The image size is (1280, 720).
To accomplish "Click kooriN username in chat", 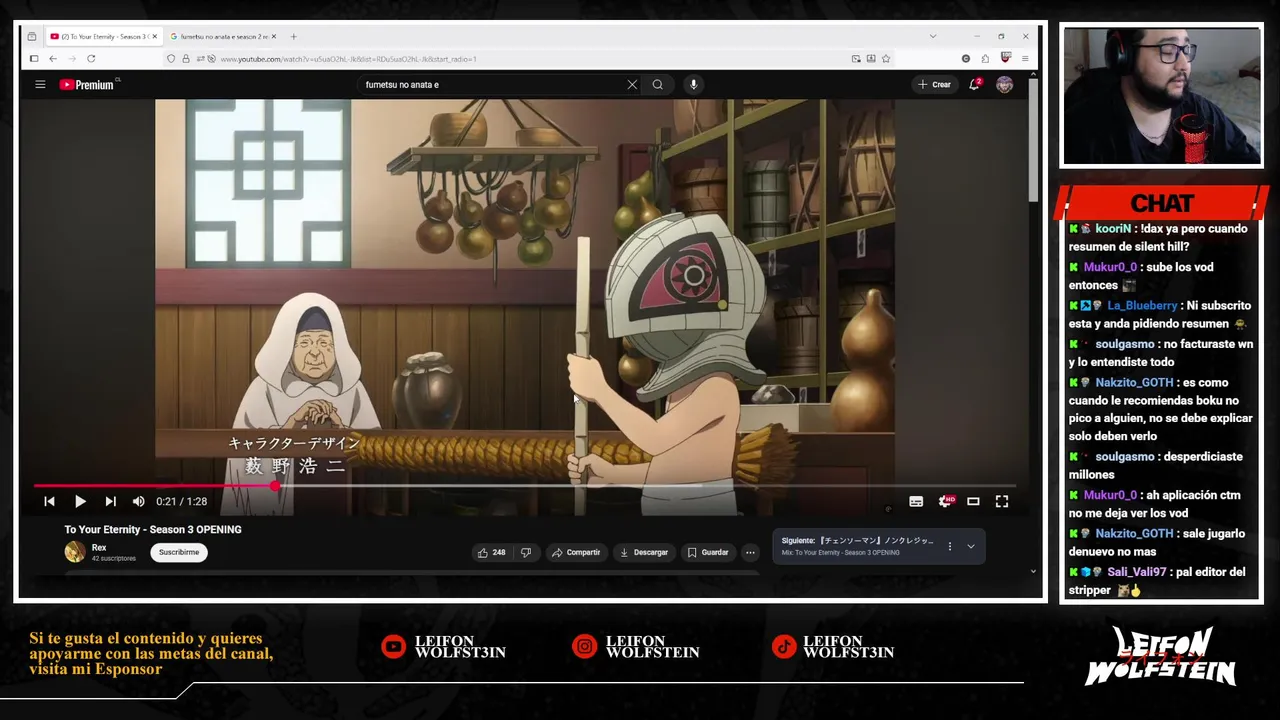I will click(1113, 229).
